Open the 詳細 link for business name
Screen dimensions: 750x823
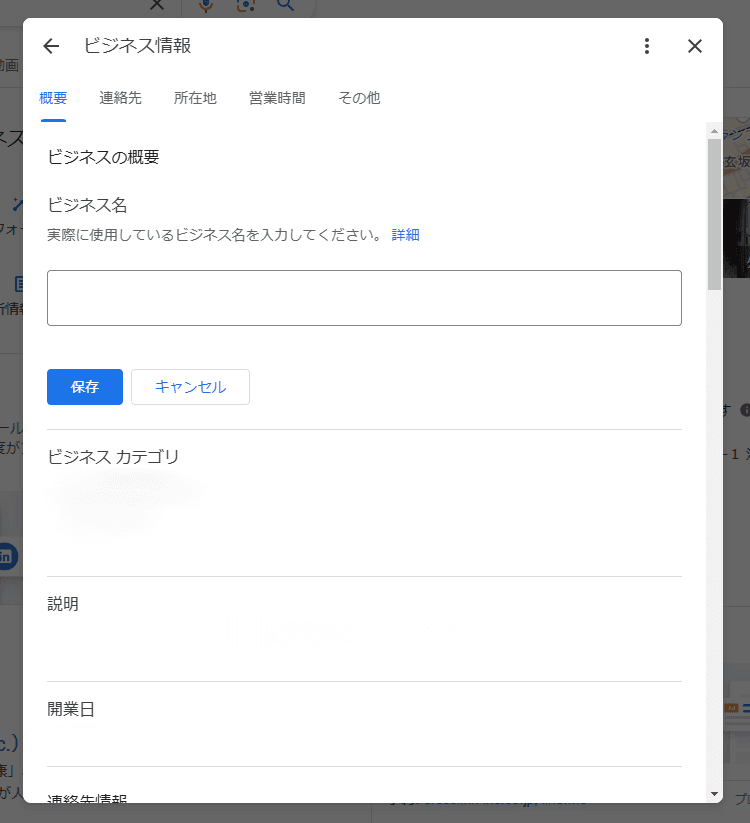tap(405, 235)
